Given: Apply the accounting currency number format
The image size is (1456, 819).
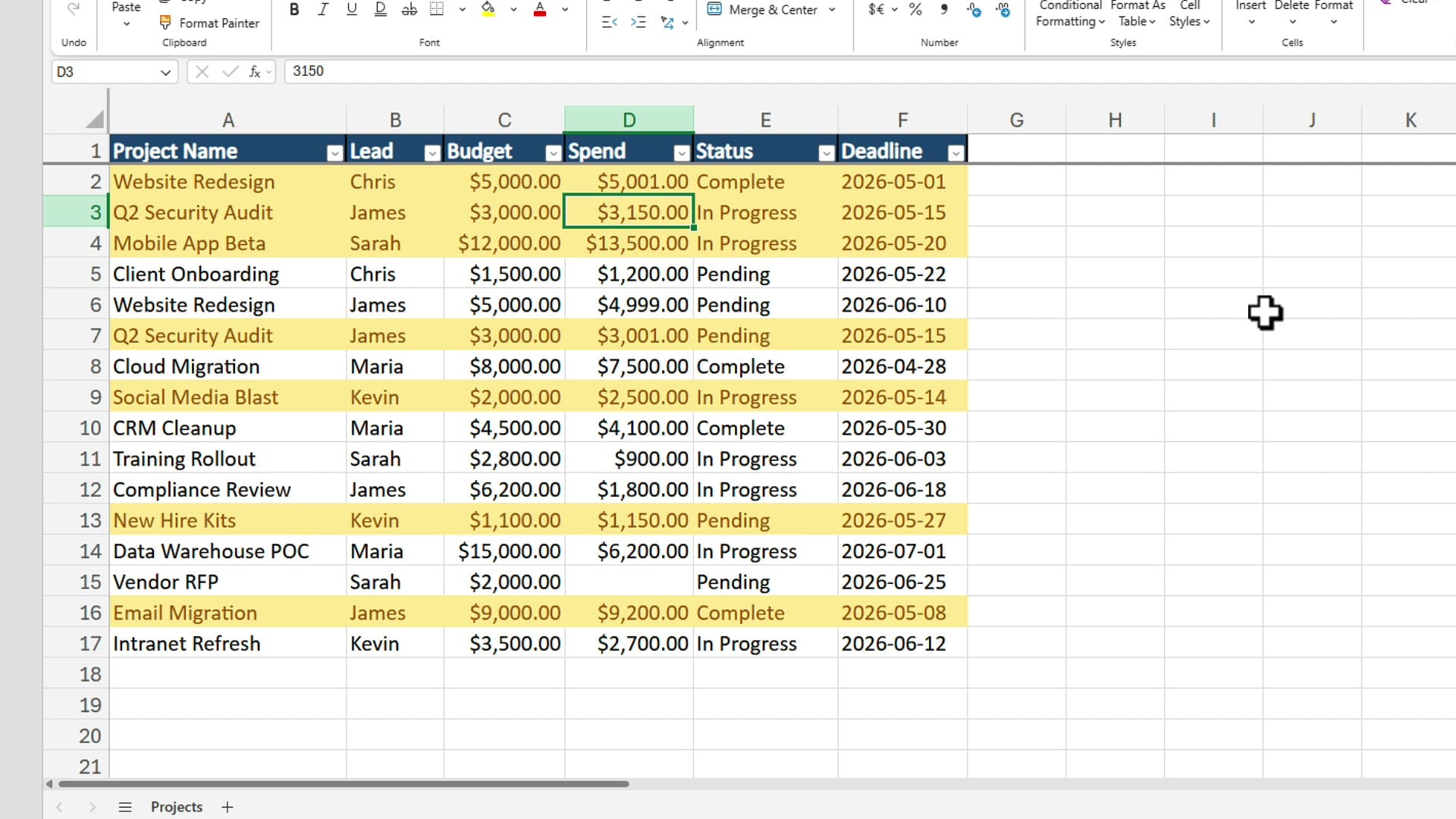Looking at the screenshot, I should click(876, 10).
